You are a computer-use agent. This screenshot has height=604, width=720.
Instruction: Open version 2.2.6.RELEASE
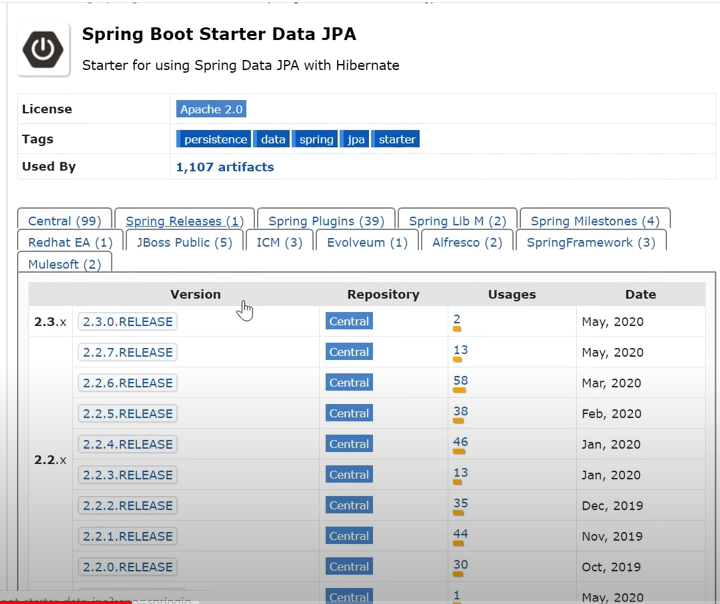point(128,383)
